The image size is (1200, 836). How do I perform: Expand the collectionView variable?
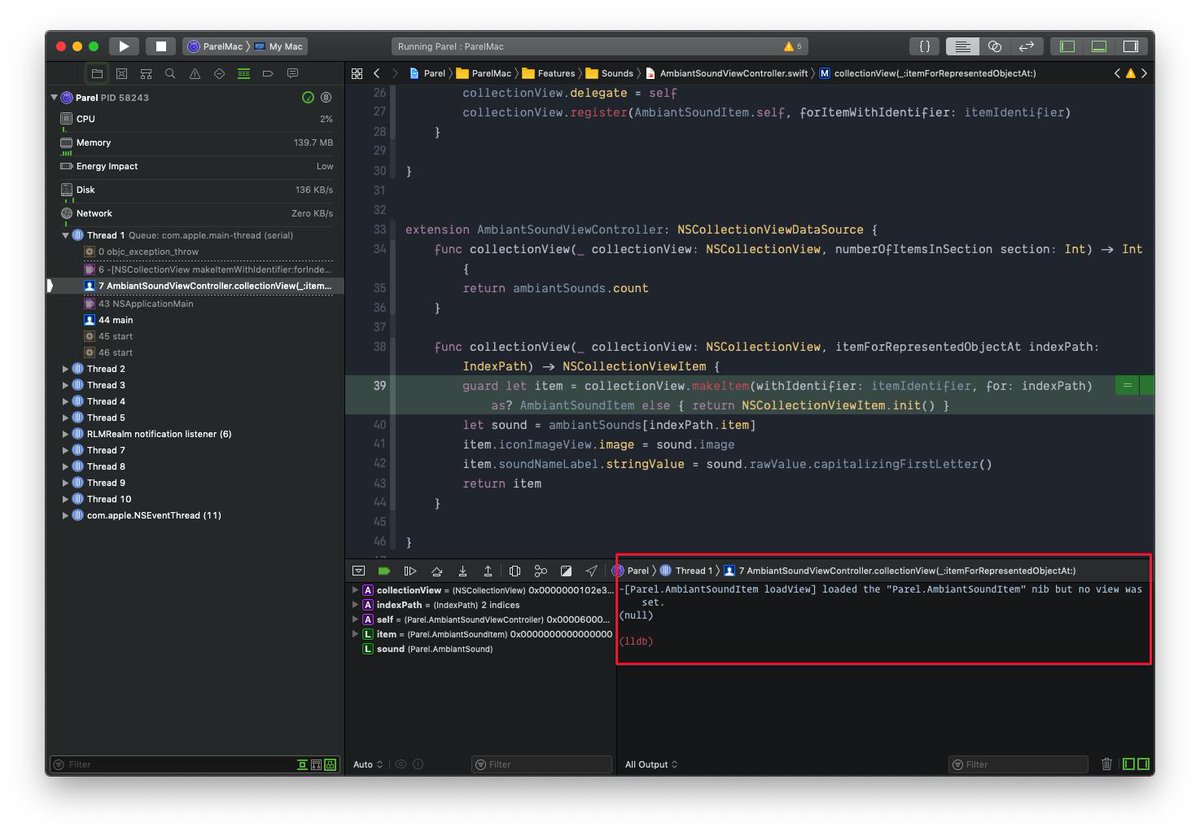click(355, 590)
